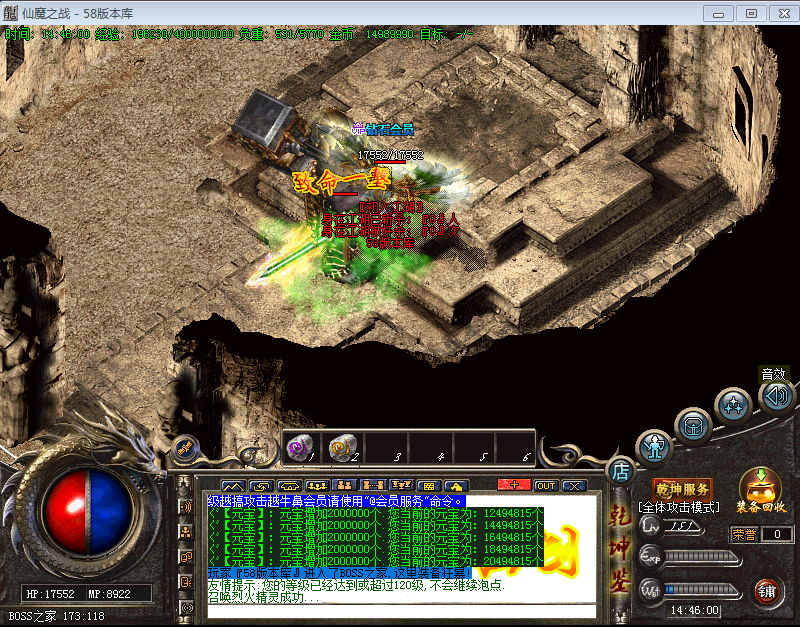800x627 pixels.
Task: Click the two-people team toolbar icon
Action: point(344,486)
